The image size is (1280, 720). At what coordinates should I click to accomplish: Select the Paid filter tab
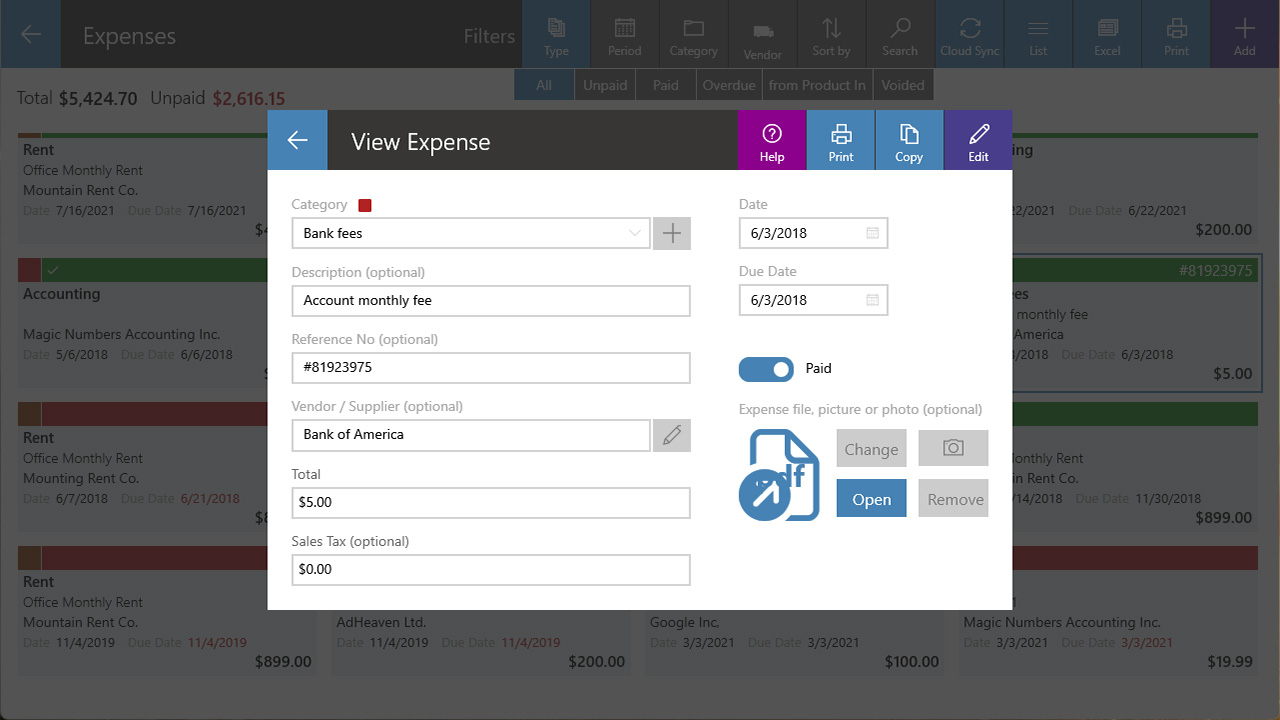point(666,85)
